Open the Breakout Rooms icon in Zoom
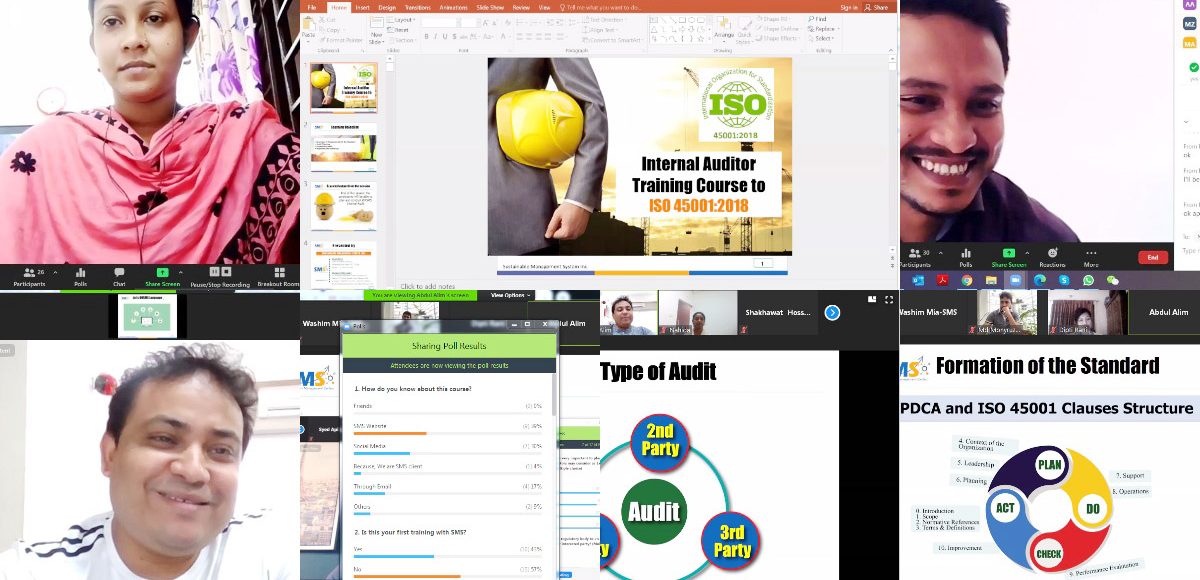Screen dimensions: 1200x580 pyautogui.click(x=278, y=273)
